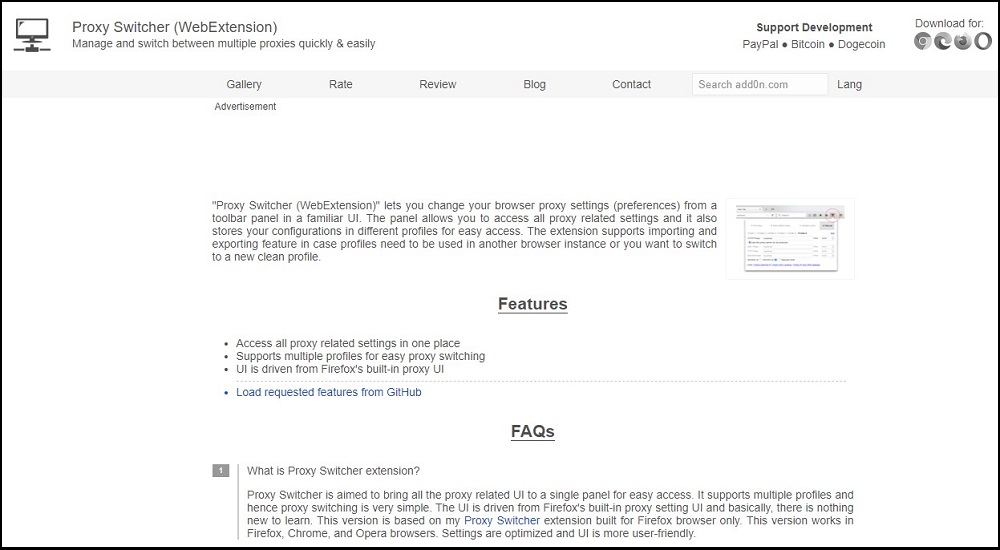The image size is (1000, 550).
Task: Open the extension screenshot thumbnail
Action: tap(790, 239)
